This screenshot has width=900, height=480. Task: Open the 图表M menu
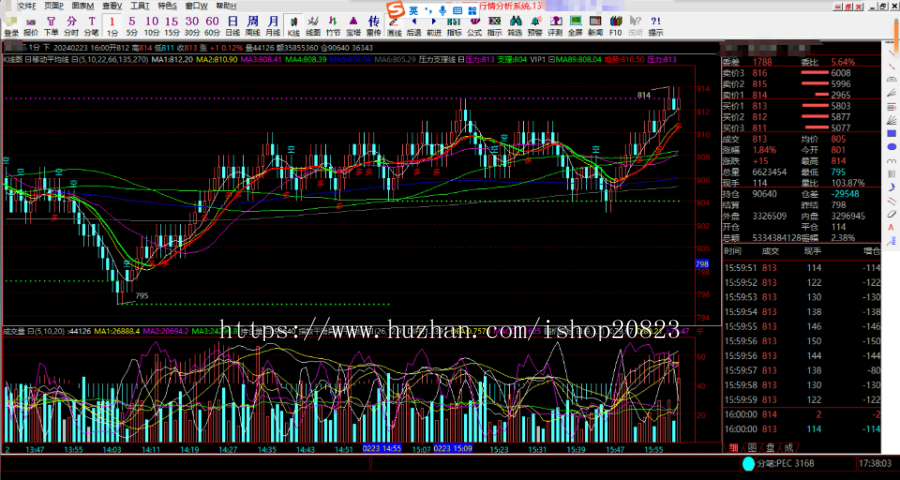click(83, 6)
